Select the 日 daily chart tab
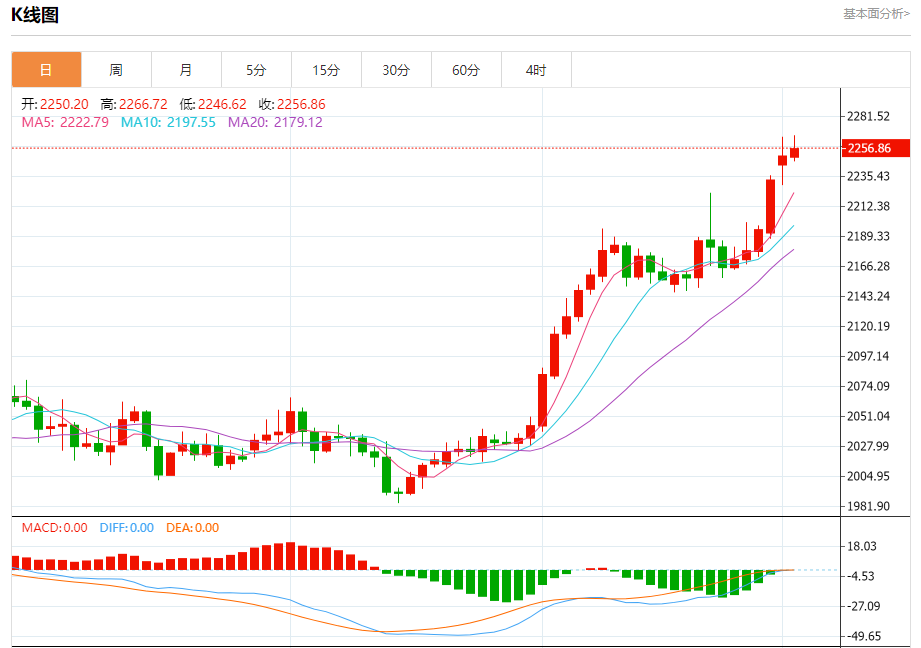921x648 pixels. click(46, 70)
